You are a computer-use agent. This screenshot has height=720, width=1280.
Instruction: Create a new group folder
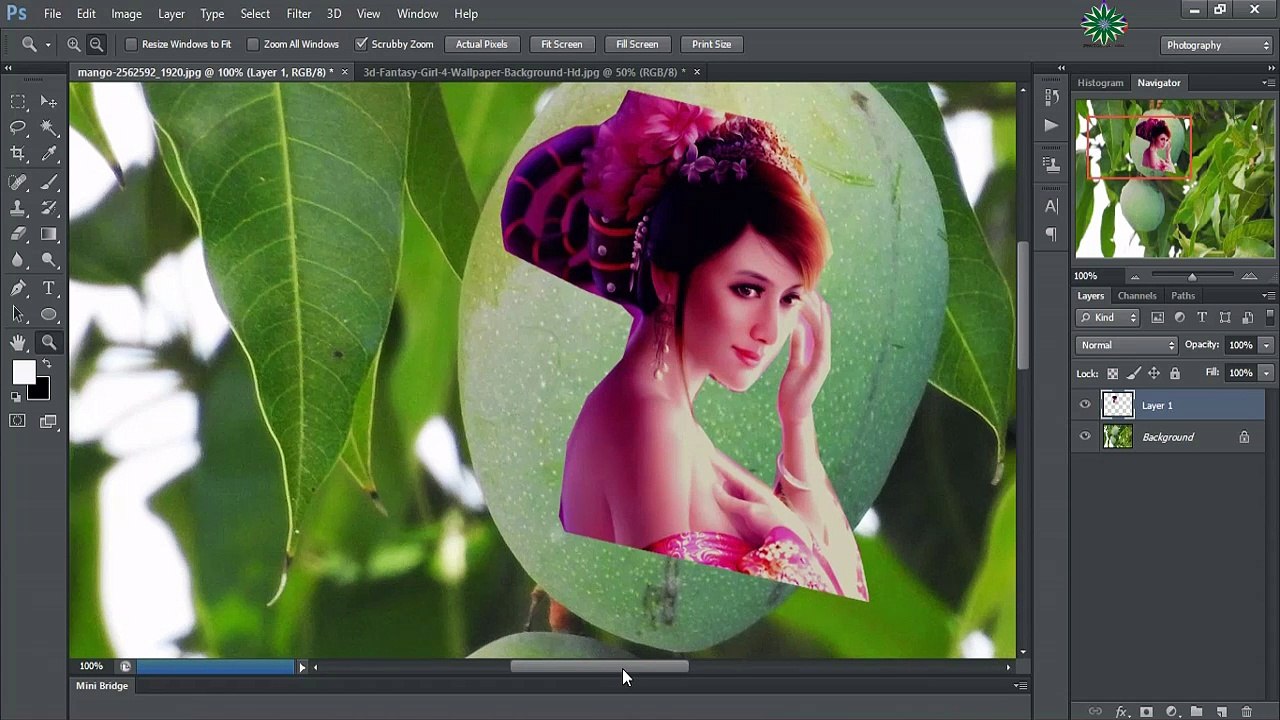point(1196,712)
